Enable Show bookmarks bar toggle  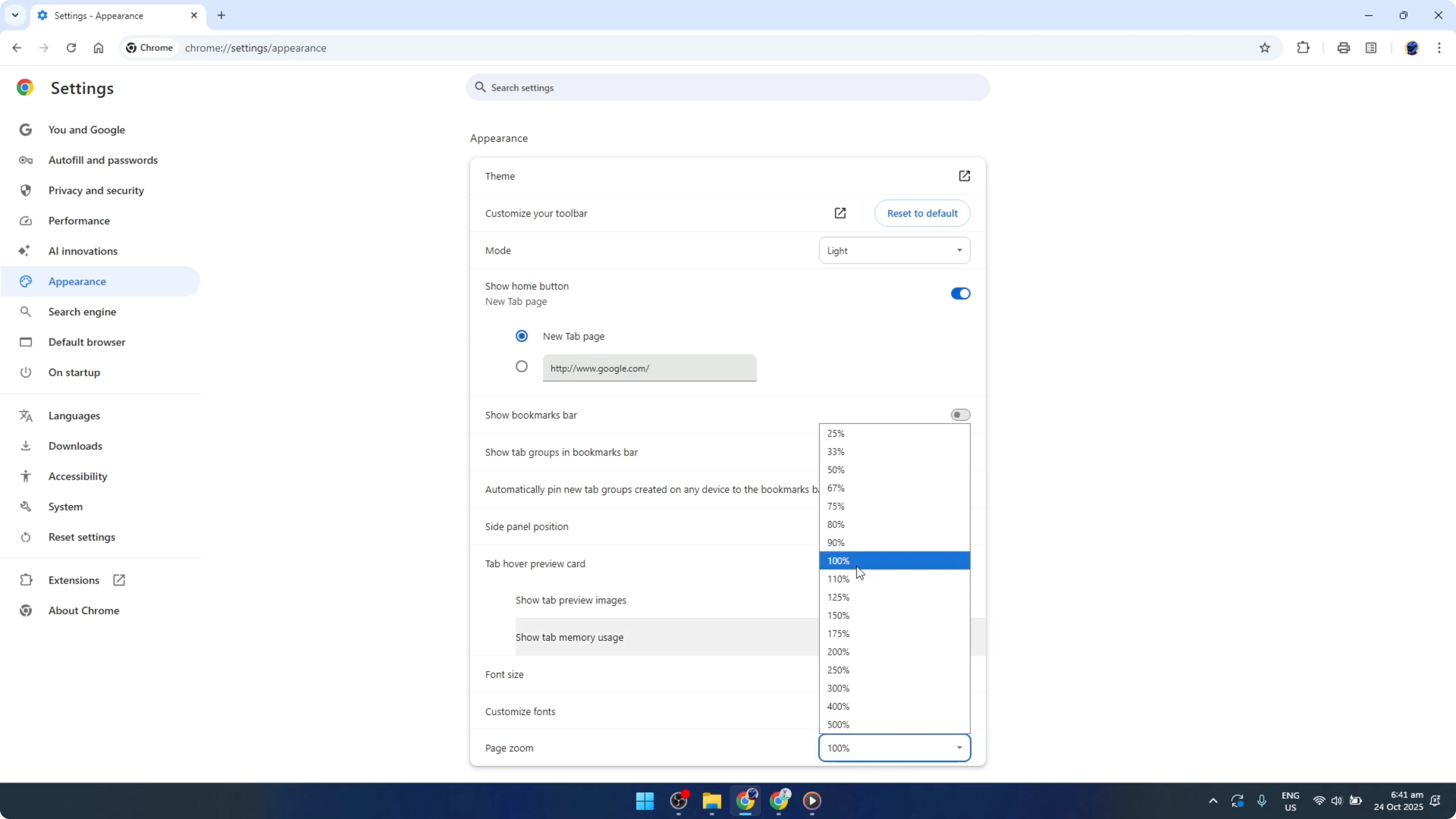[960, 415]
